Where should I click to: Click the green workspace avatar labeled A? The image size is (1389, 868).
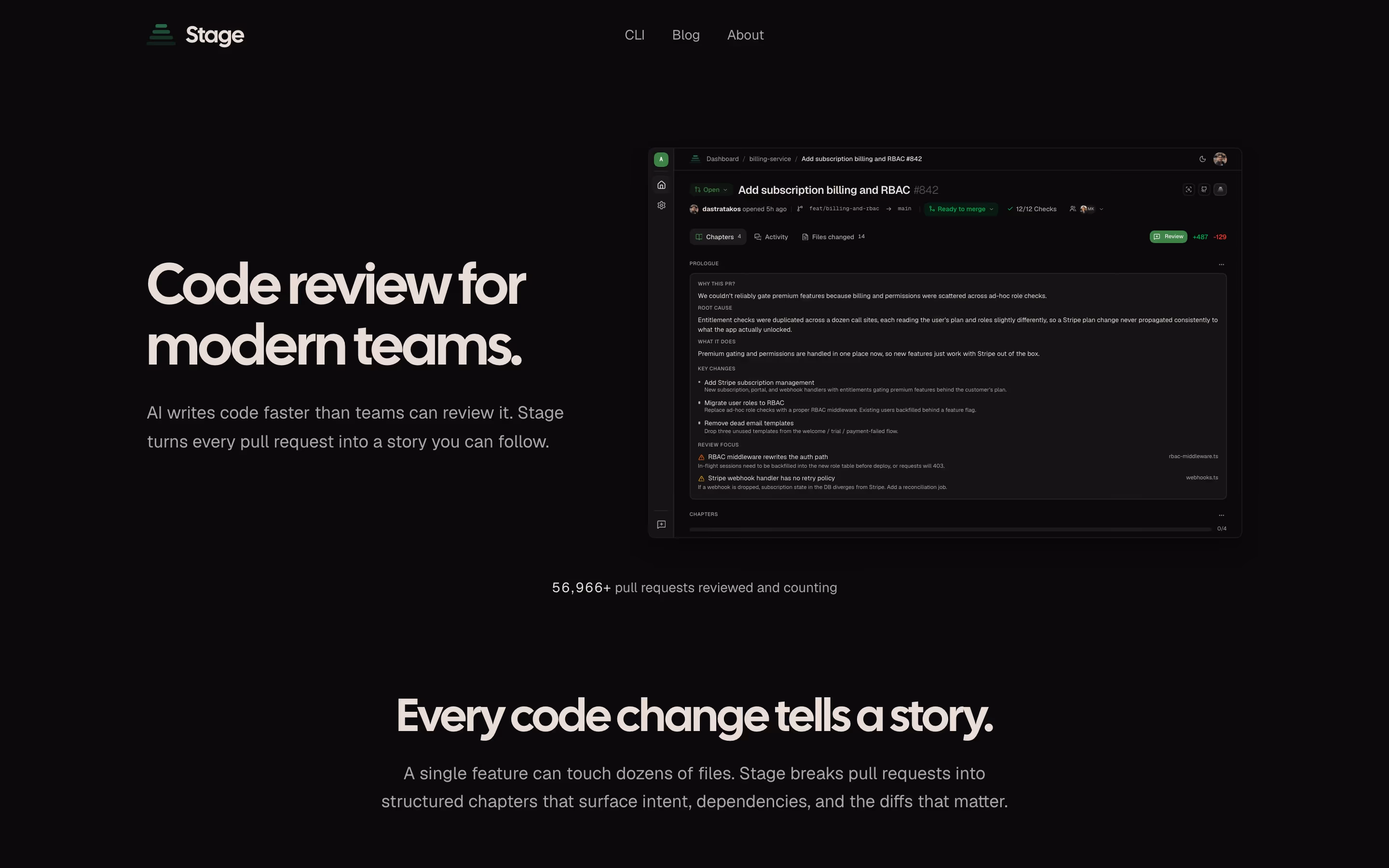click(x=661, y=159)
